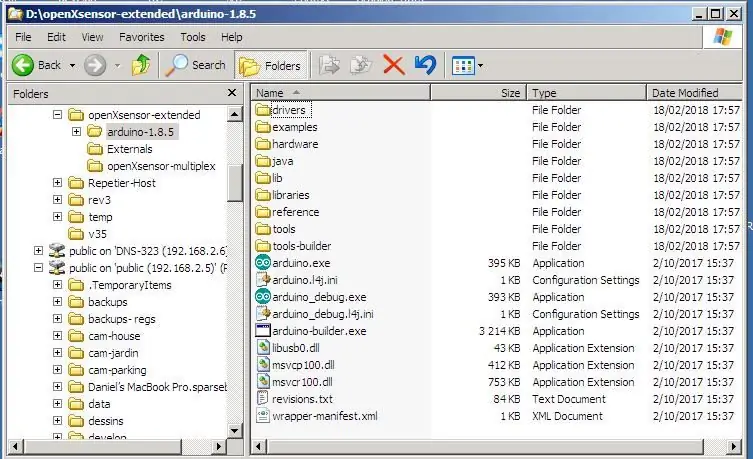
Task: Close the Folders pane
Action: pyautogui.click(x=232, y=93)
